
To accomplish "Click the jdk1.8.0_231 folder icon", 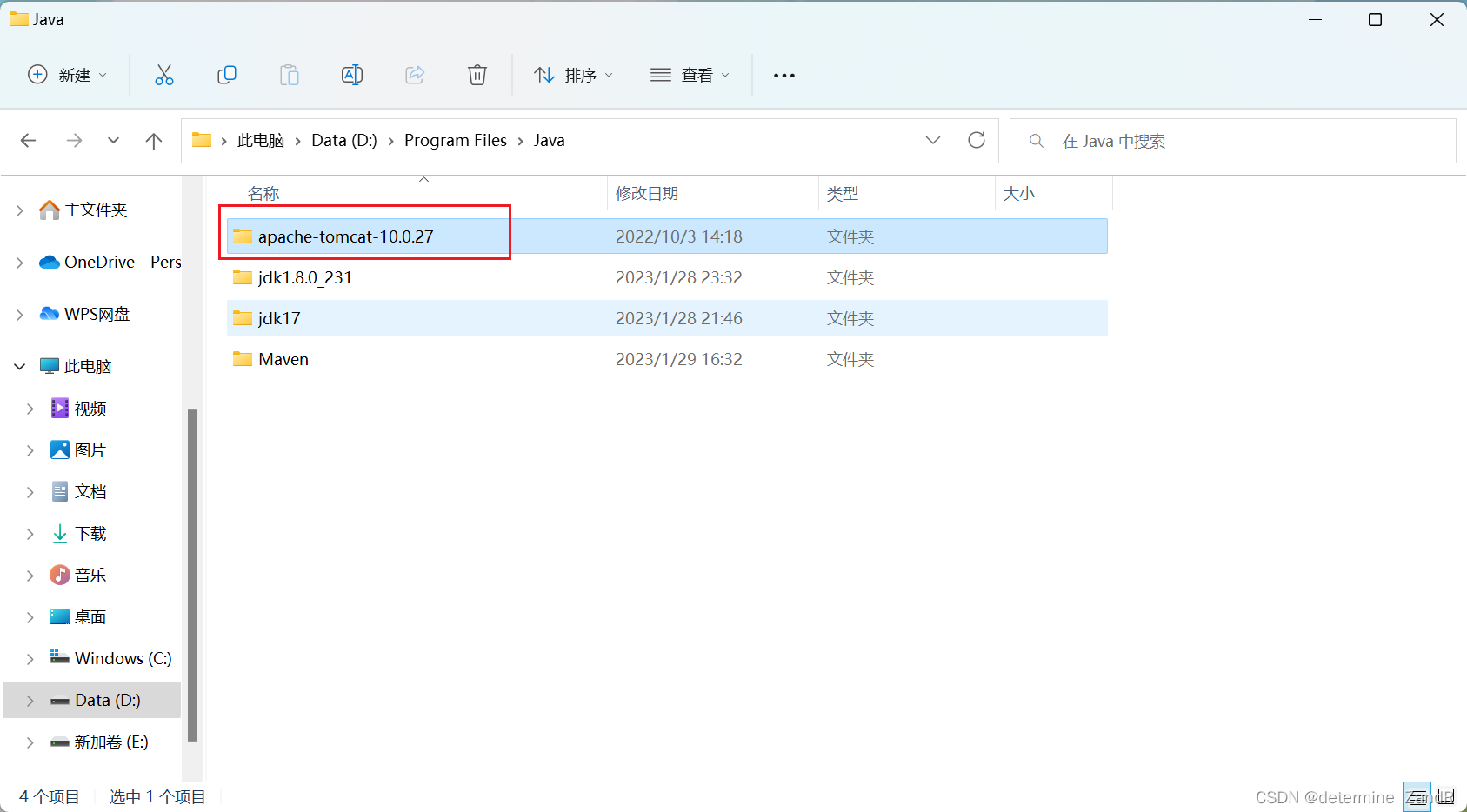I will (243, 277).
